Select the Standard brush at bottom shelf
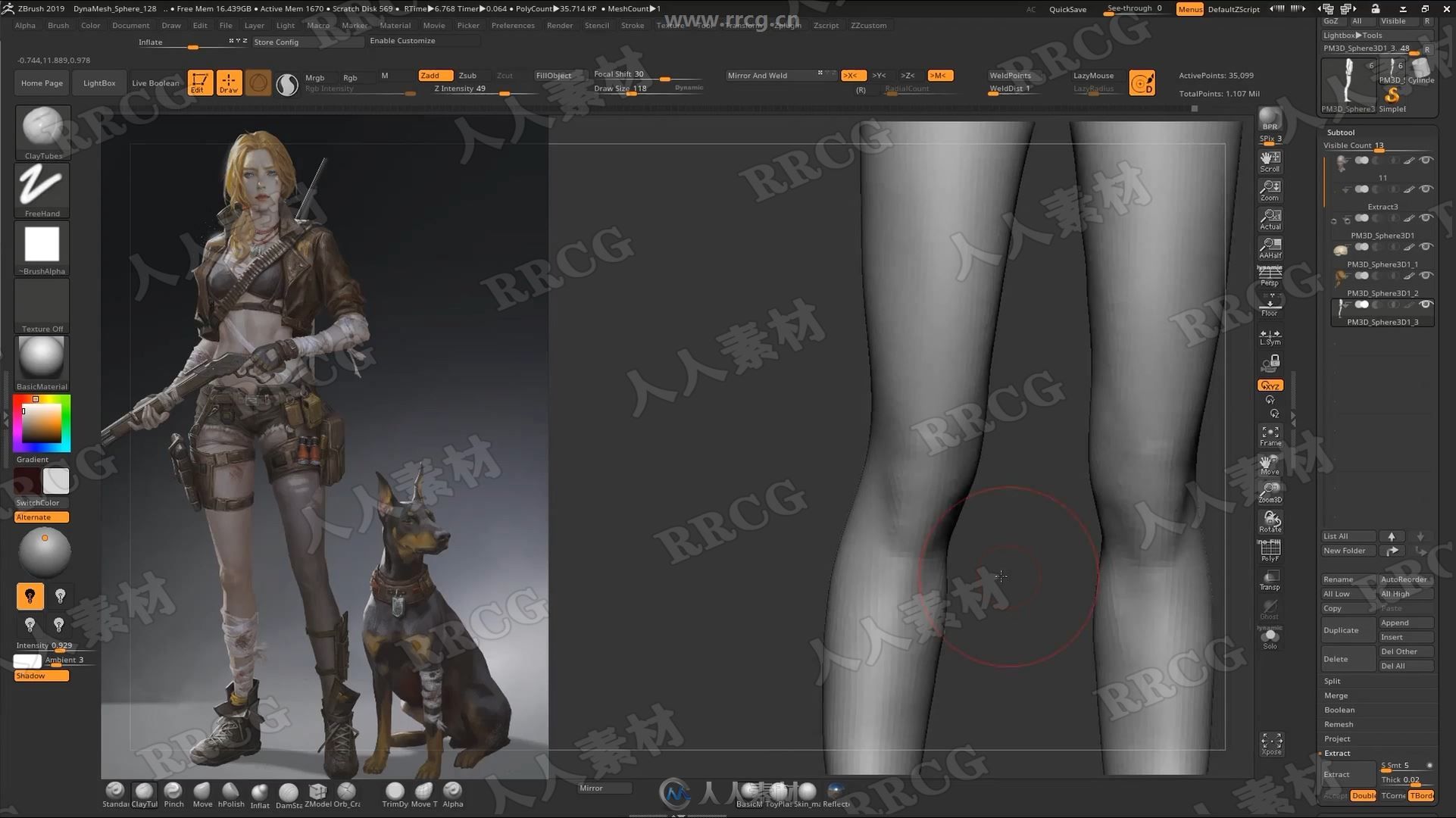1456x818 pixels. point(115,795)
